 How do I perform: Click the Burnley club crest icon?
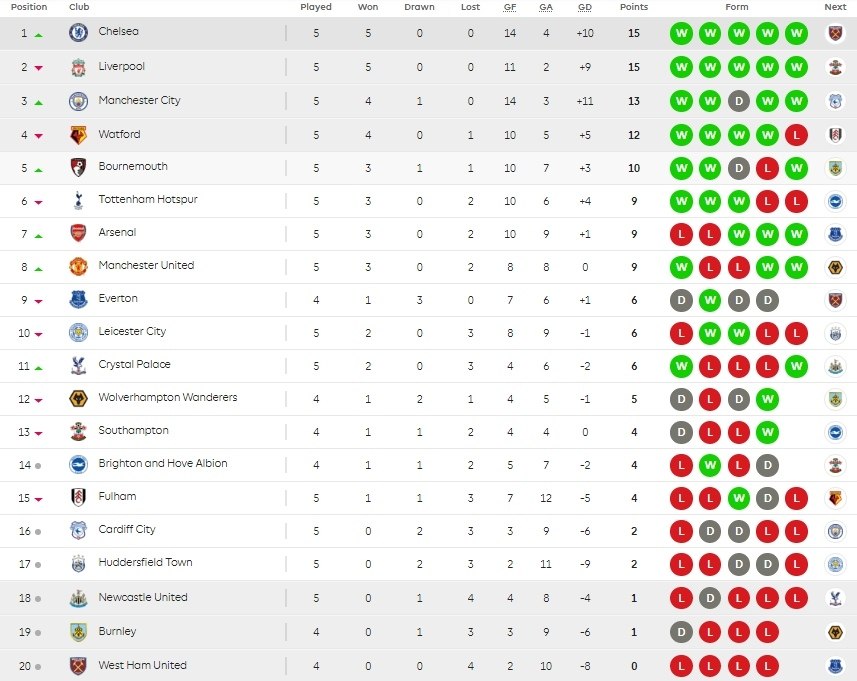coord(78,632)
